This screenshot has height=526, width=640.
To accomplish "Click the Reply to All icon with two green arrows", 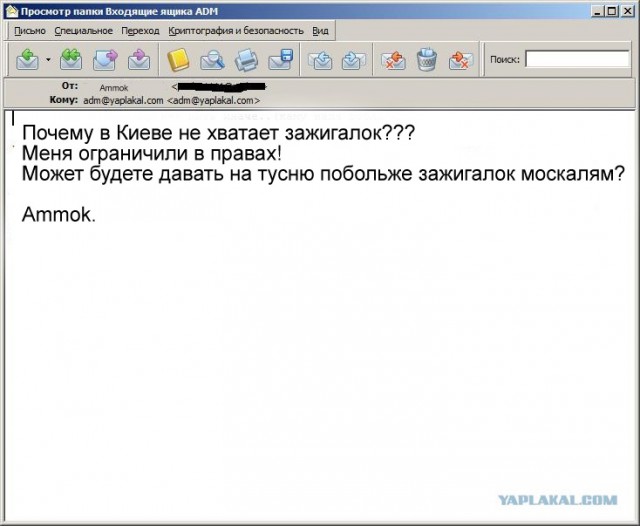I will point(71,60).
